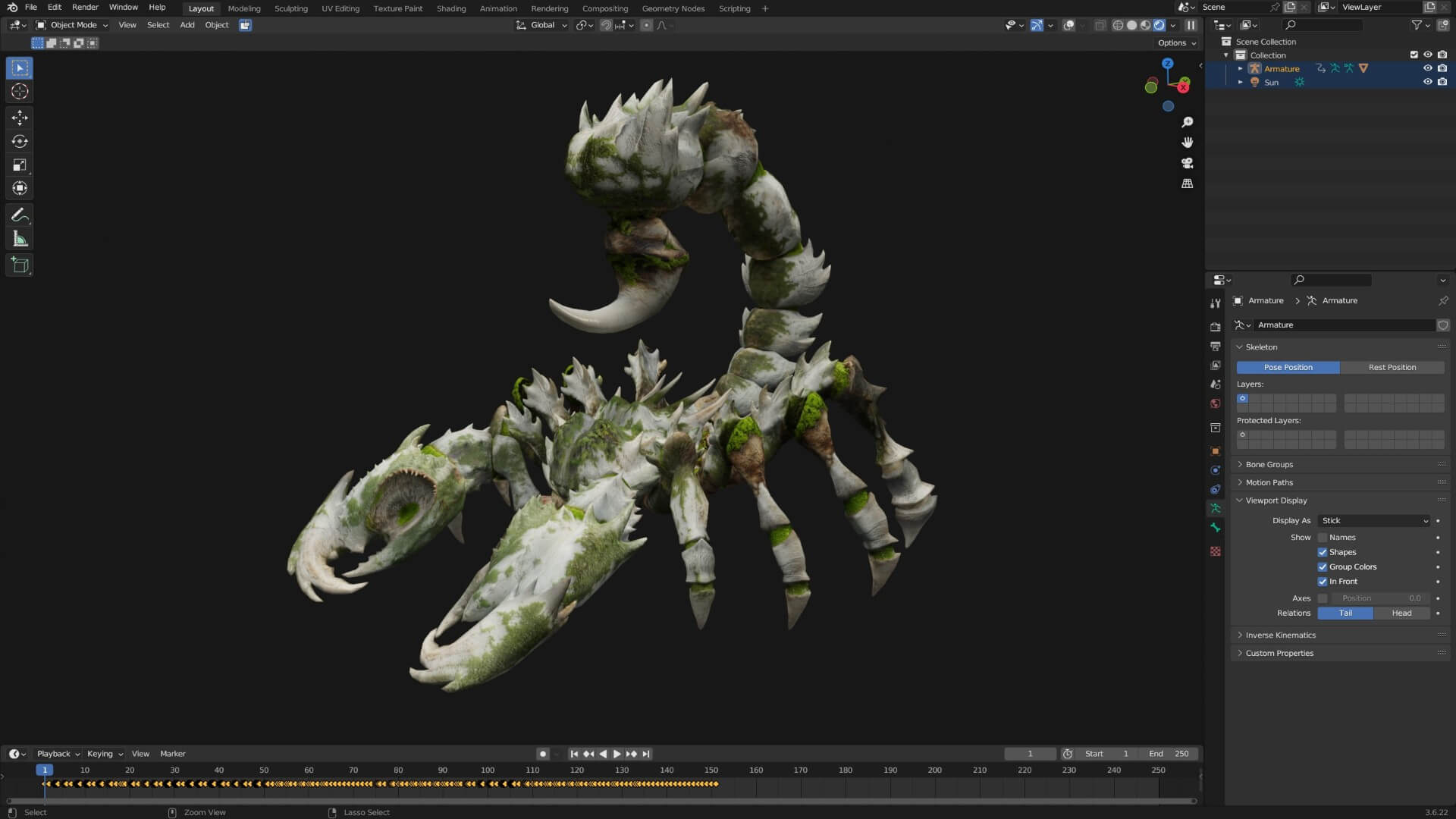Select the Cursor tool in toolbar

coord(20,92)
